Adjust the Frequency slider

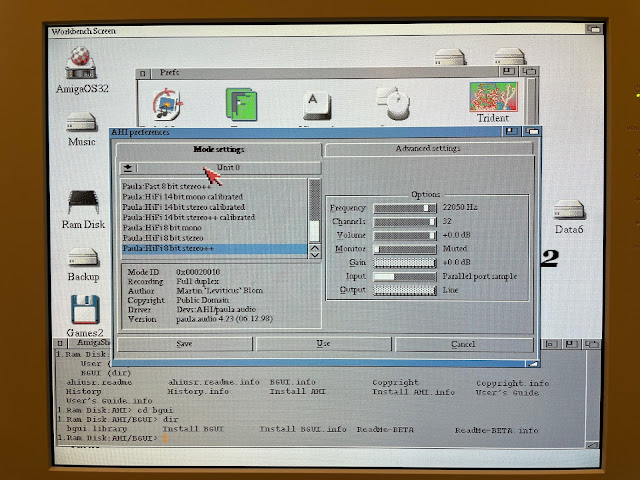click(x=405, y=208)
